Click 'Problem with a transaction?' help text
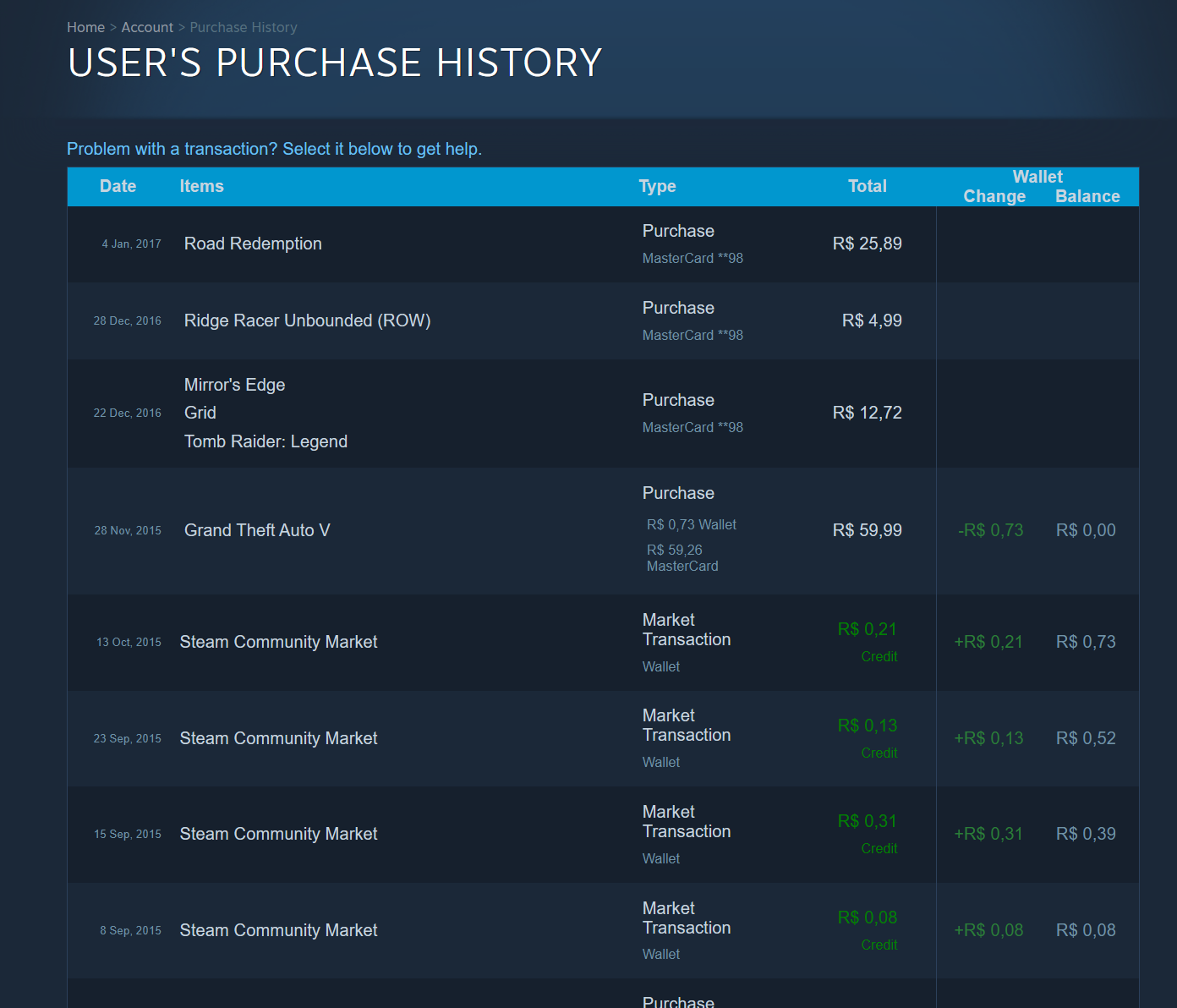The height and width of the screenshot is (1008, 1177). click(x=274, y=149)
